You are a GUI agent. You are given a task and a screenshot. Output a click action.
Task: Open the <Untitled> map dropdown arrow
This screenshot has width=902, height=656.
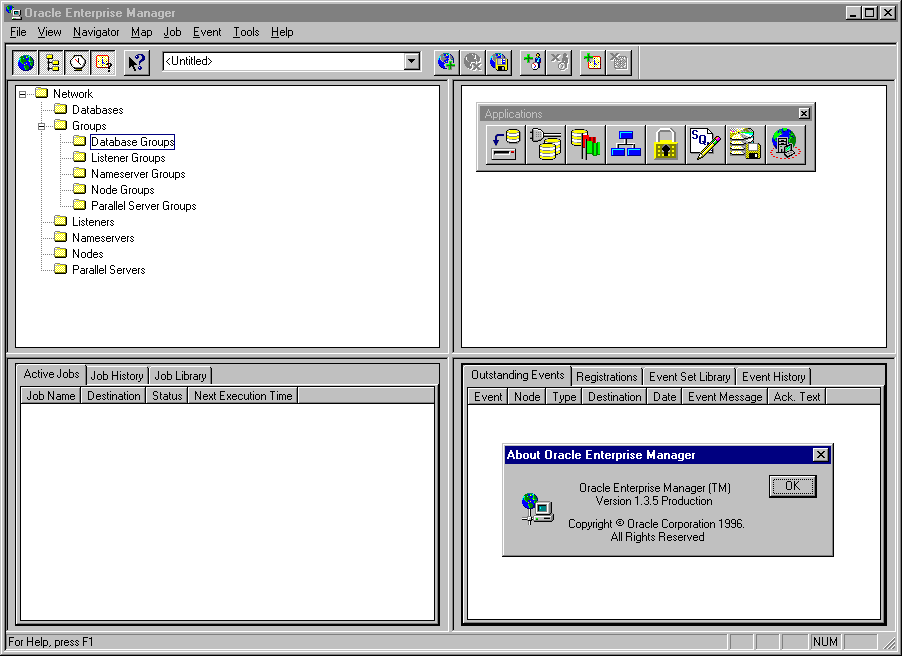point(411,61)
